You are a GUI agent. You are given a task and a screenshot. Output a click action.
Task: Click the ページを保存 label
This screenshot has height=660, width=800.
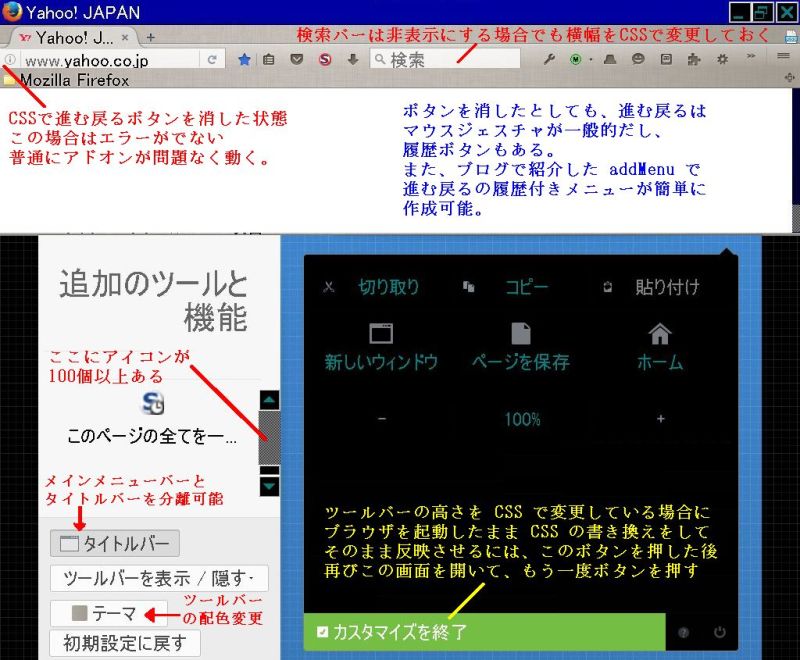click(521, 362)
